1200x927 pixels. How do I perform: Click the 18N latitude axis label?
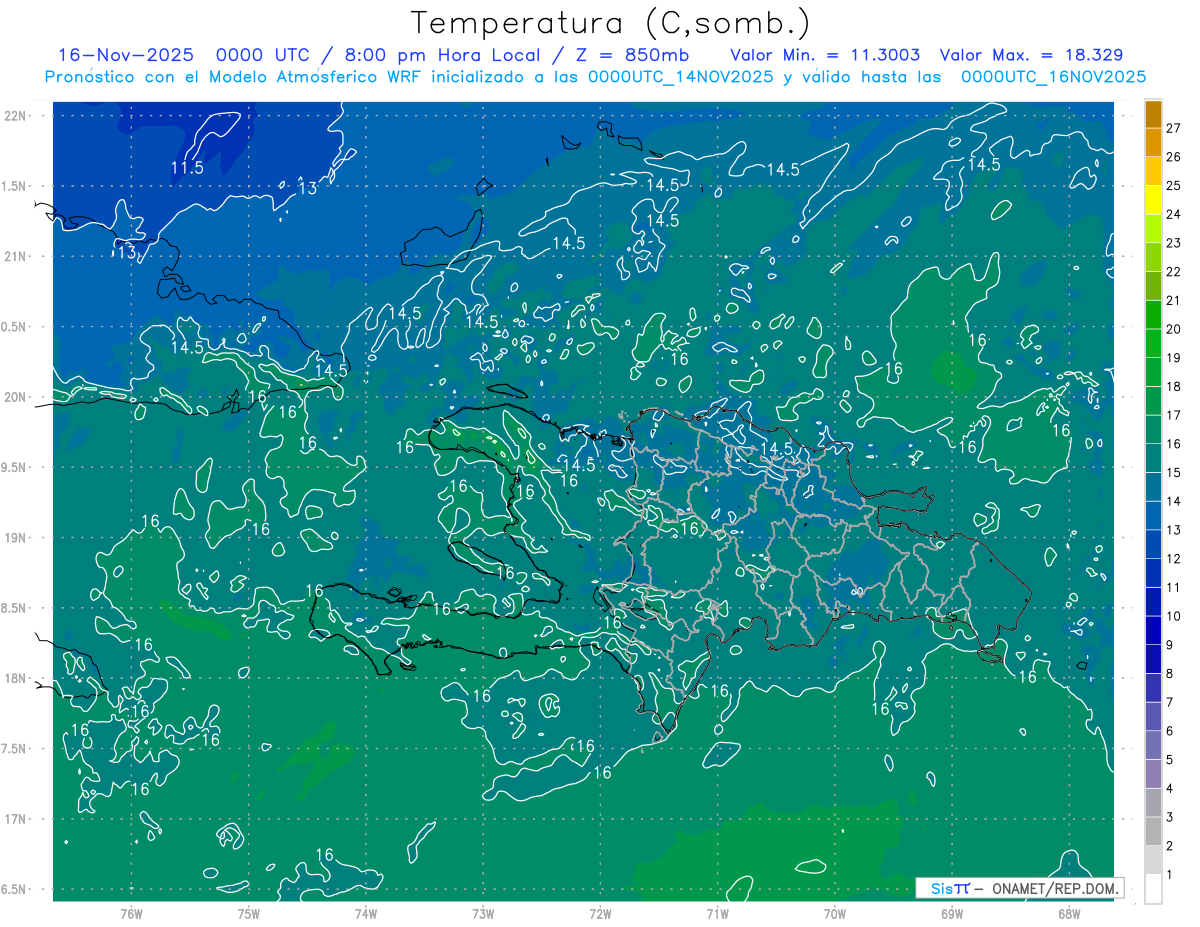pos(16,678)
